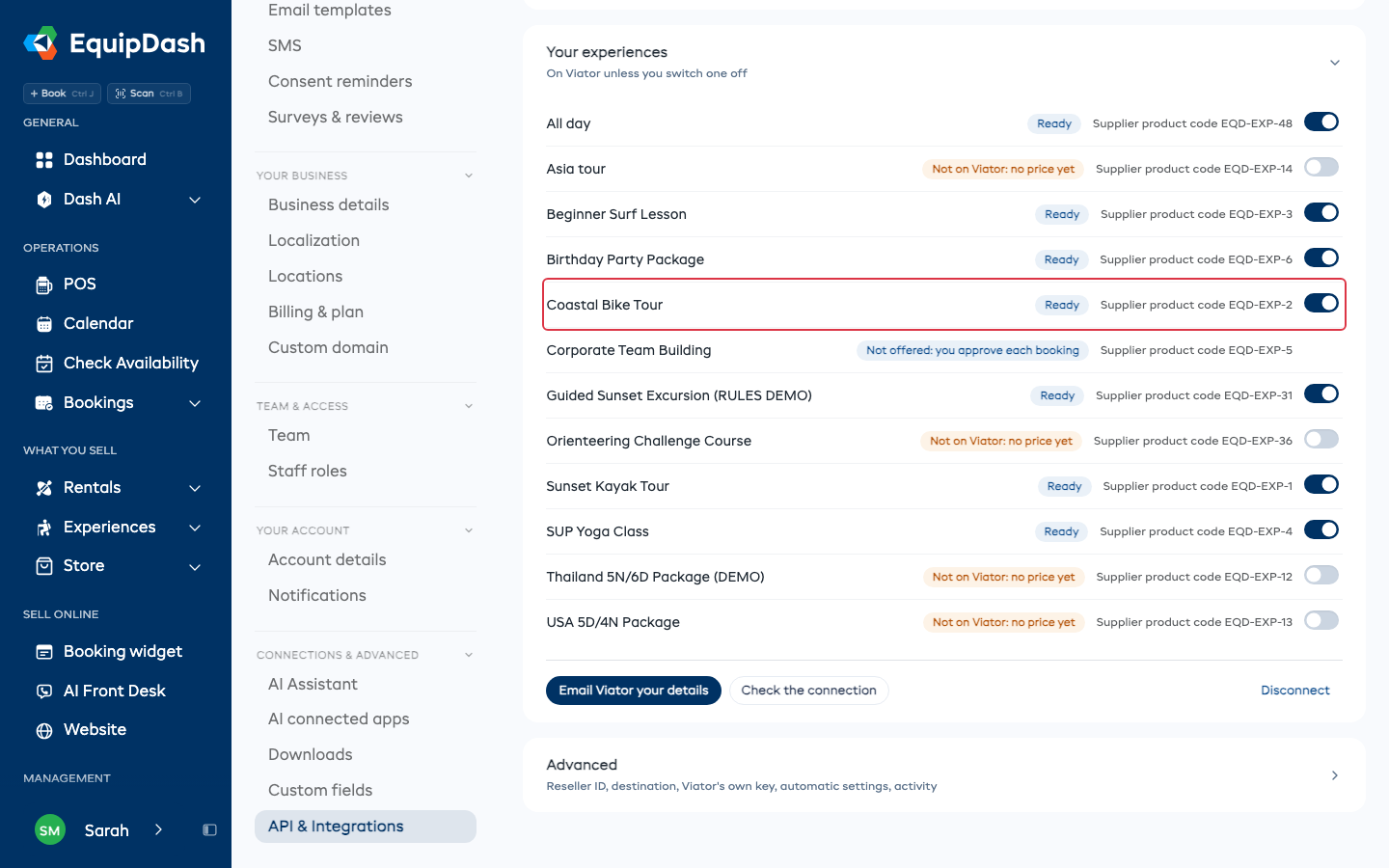Click the Bookings sidebar icon
1389x868 pixels.
point(43,403)
